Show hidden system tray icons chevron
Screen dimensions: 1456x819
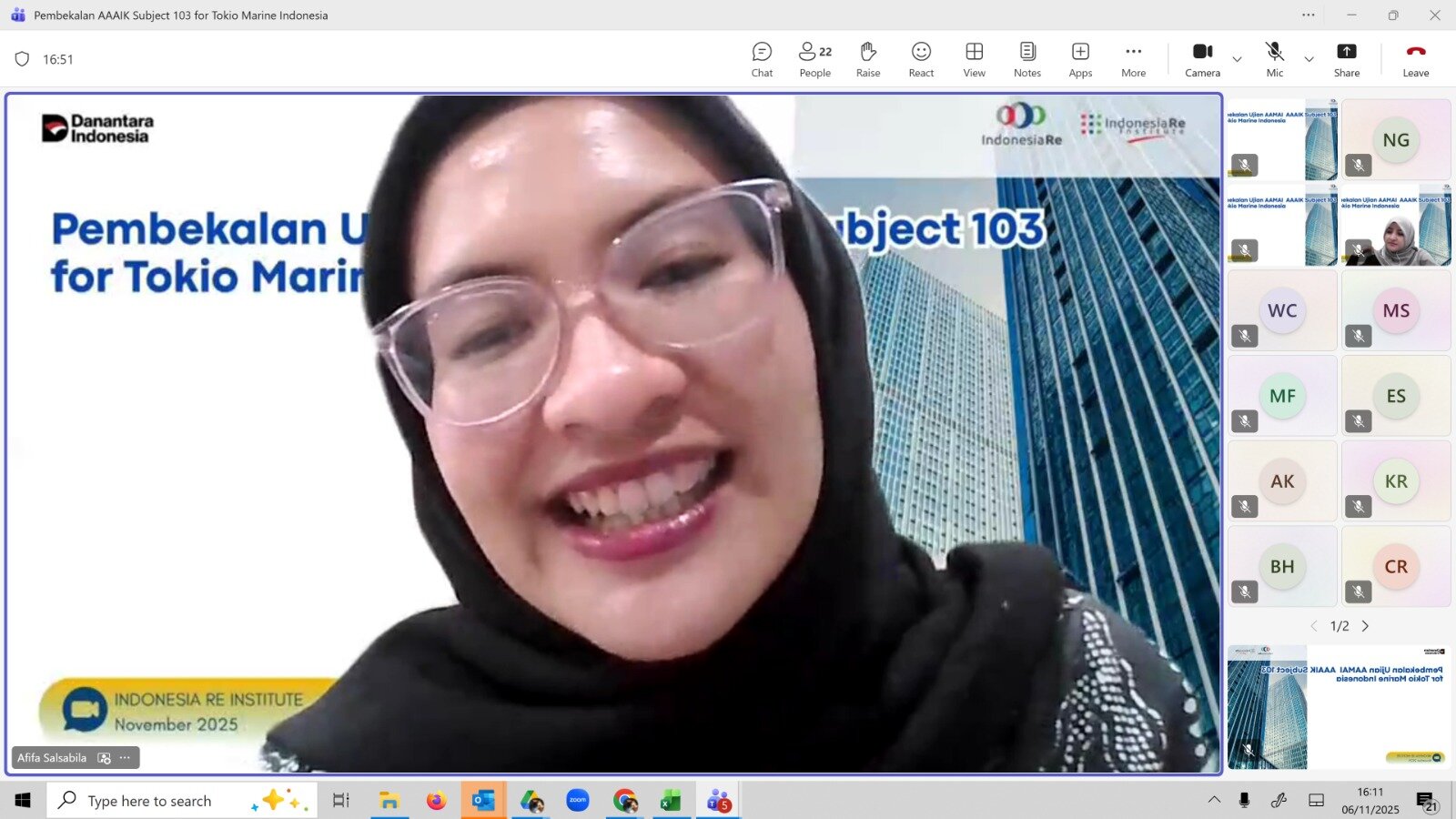point(1214,800)
